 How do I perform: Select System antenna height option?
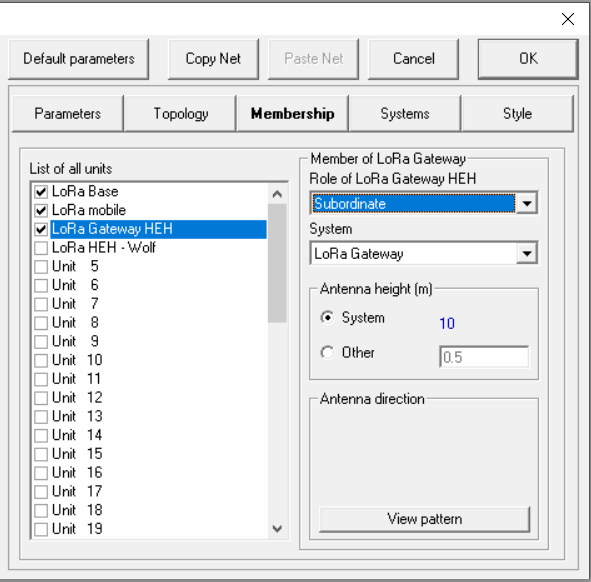tap(327, 317)
